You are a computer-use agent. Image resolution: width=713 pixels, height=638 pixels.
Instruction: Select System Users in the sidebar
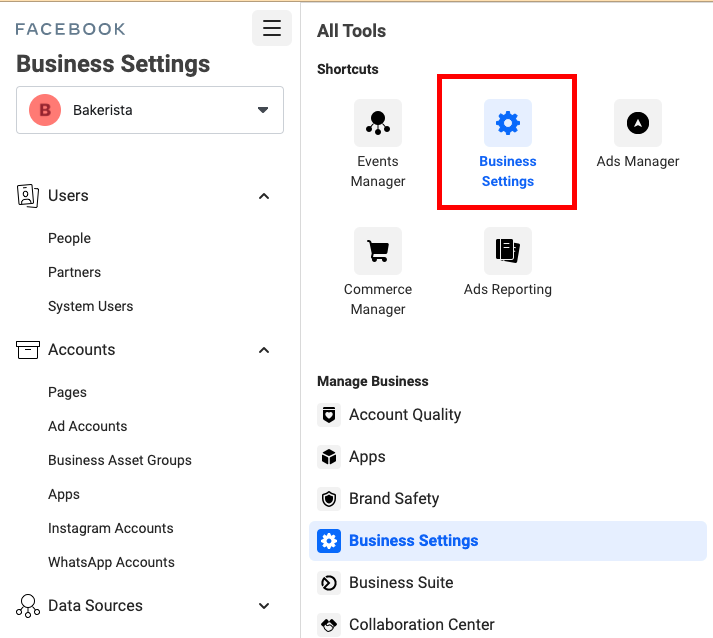(x=90, y=306)
